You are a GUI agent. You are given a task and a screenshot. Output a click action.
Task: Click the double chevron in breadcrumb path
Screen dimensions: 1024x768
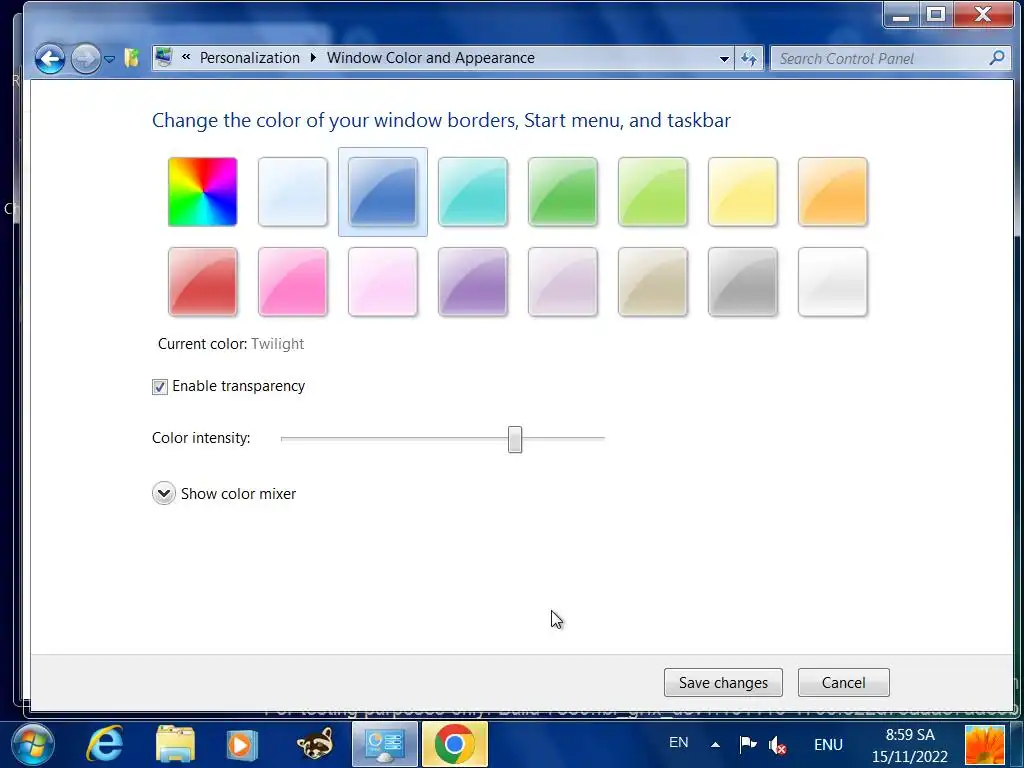[186, 57]
